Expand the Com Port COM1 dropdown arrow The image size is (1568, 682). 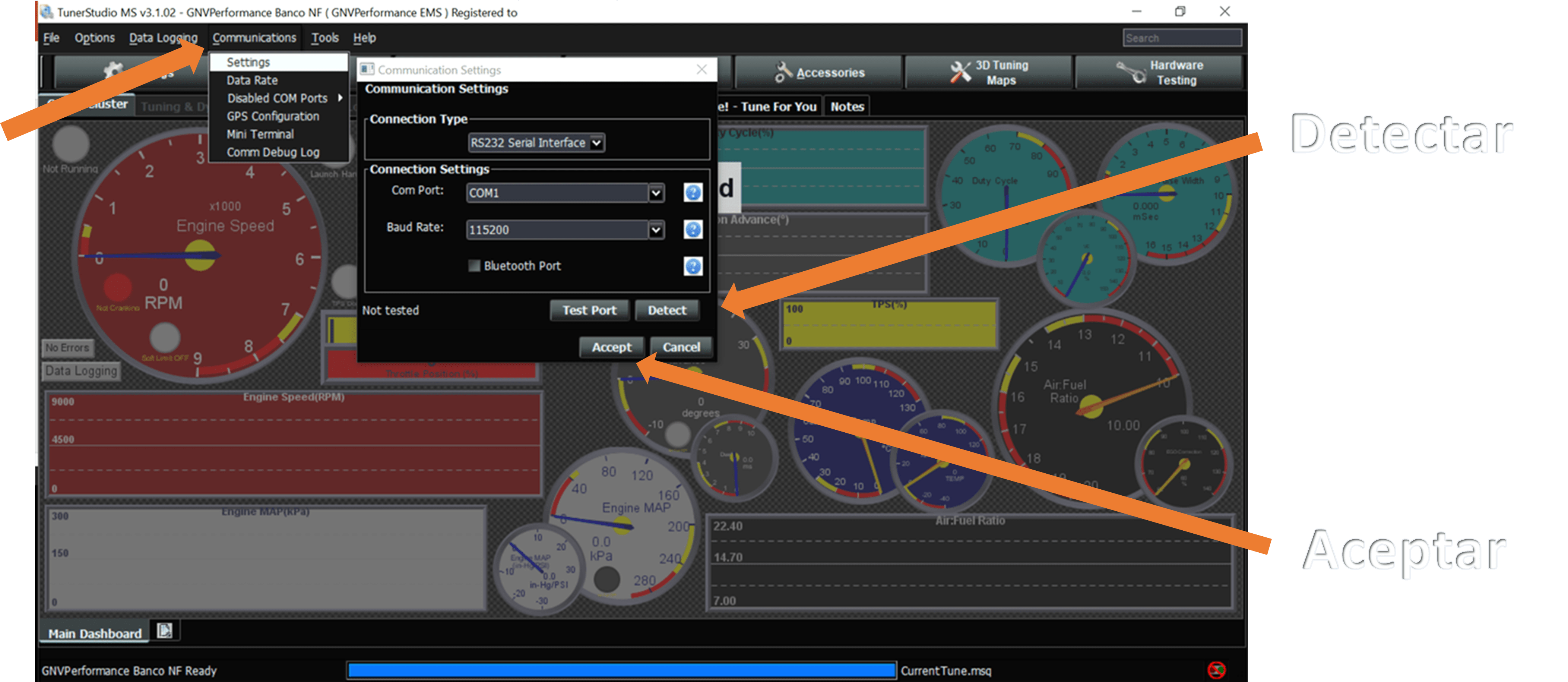coord(656,193)
